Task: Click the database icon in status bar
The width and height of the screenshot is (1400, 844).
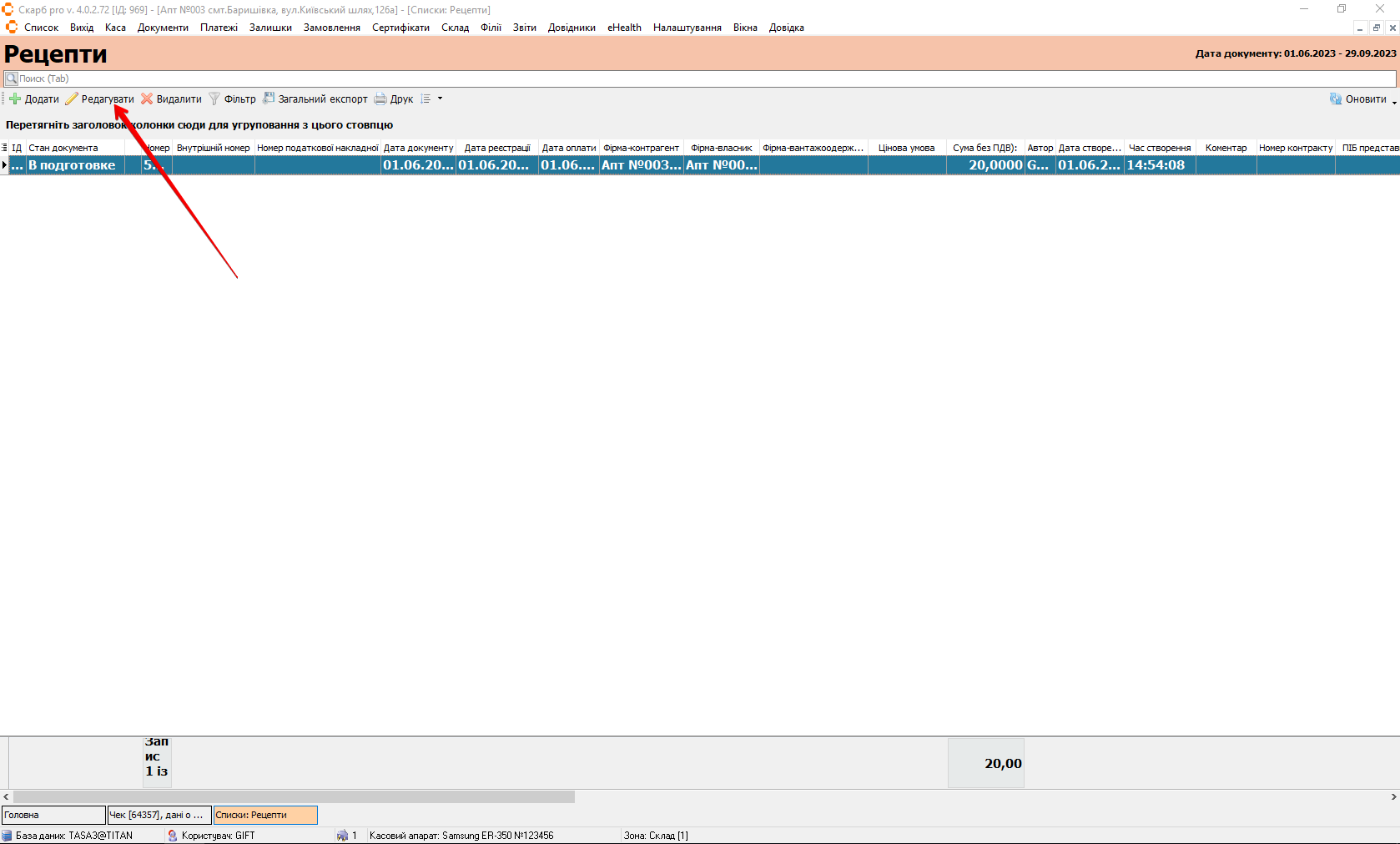Action: click(x=7, y=836)
